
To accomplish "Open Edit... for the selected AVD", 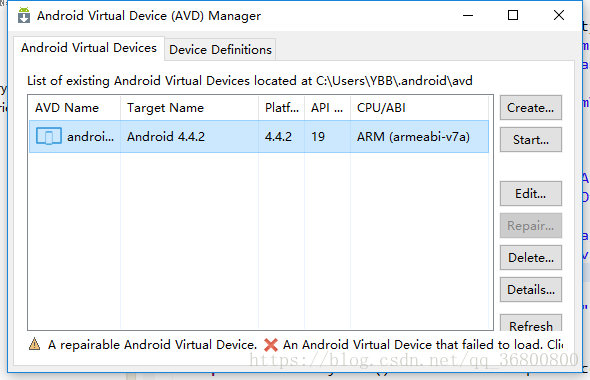I will pyautogui.click(x=531, y=193).
